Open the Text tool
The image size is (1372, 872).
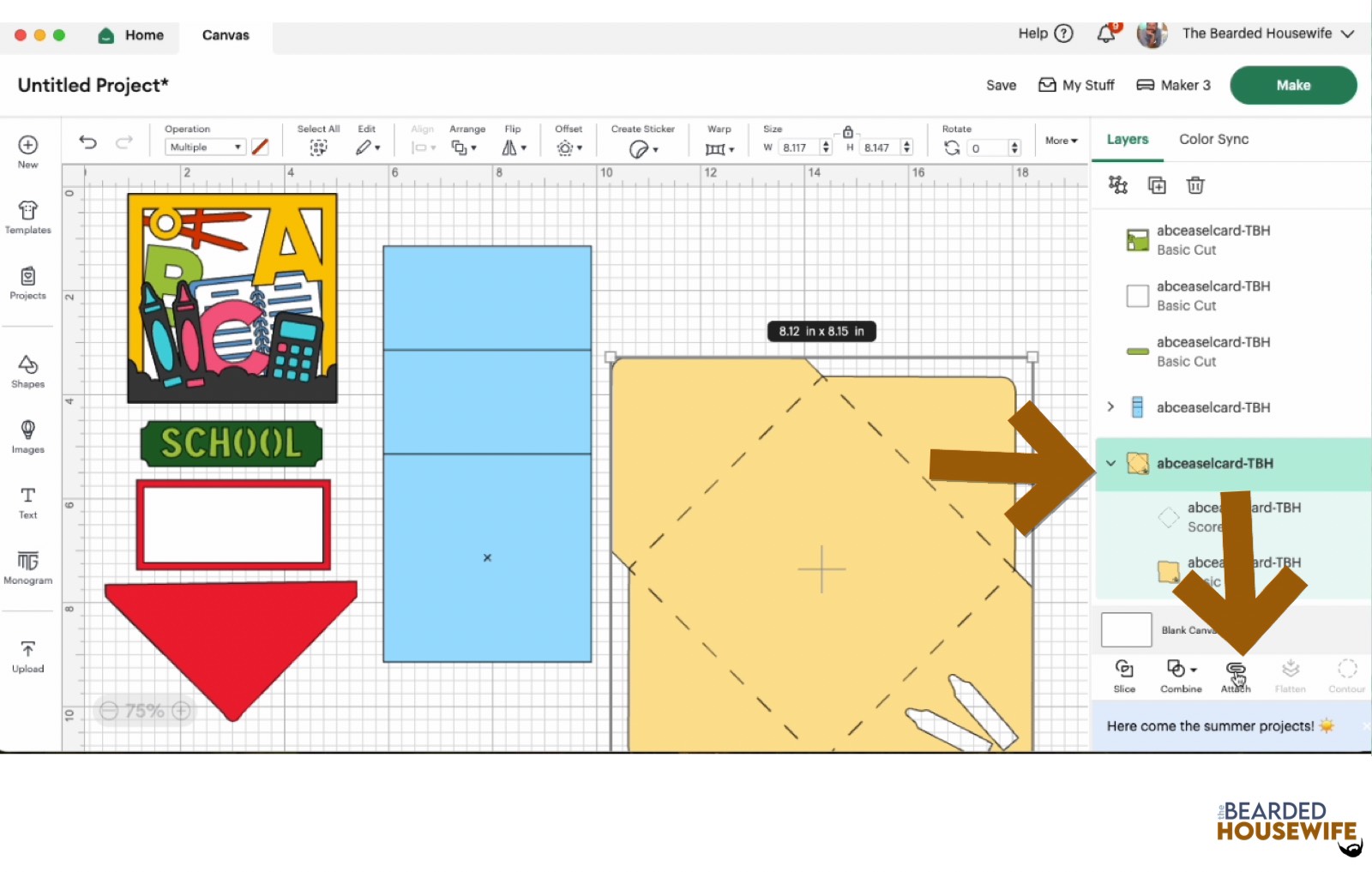27,502
